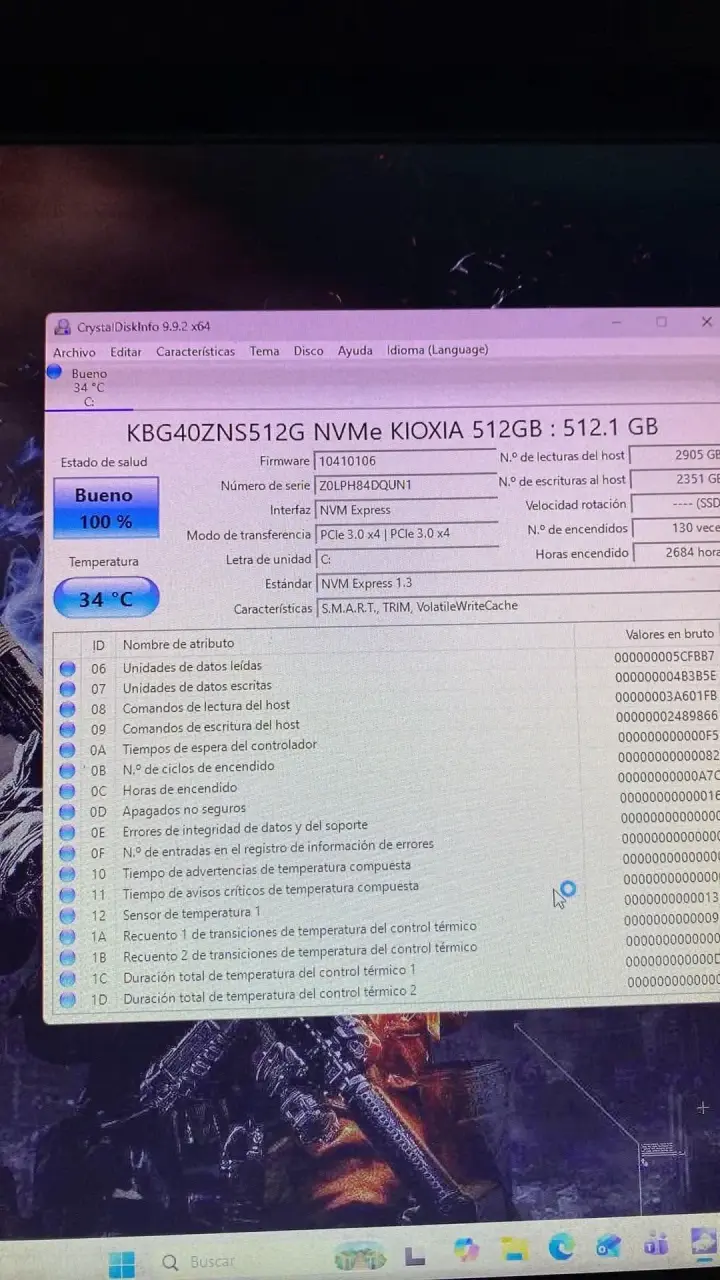Click the CrystalDiskInfo title bar app icon
Screen dimensions: 720x1280
tap(63, 327)
